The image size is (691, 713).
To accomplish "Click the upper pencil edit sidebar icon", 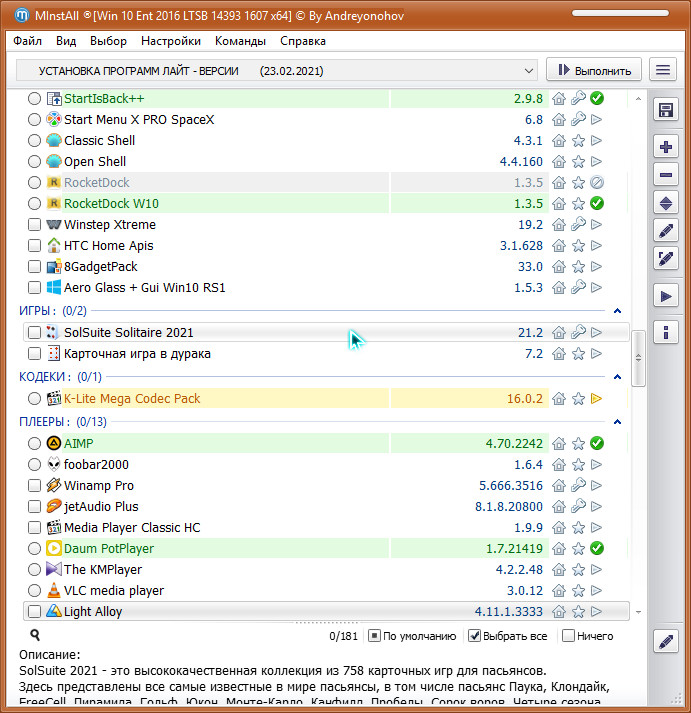I will (666, 231).
